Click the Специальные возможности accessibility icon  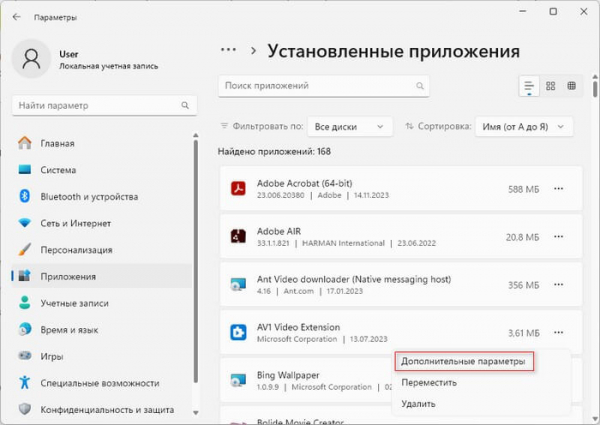(x=25, y=383)
